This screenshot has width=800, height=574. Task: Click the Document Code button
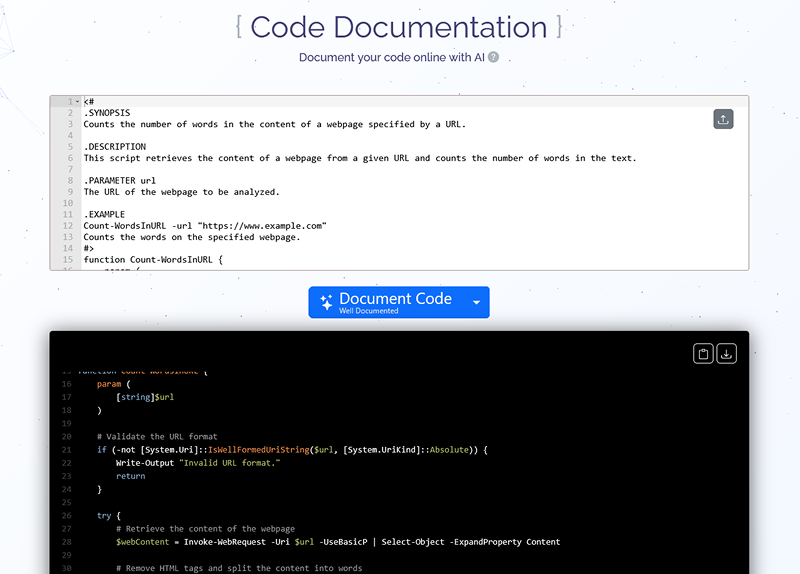click(399, 302)
